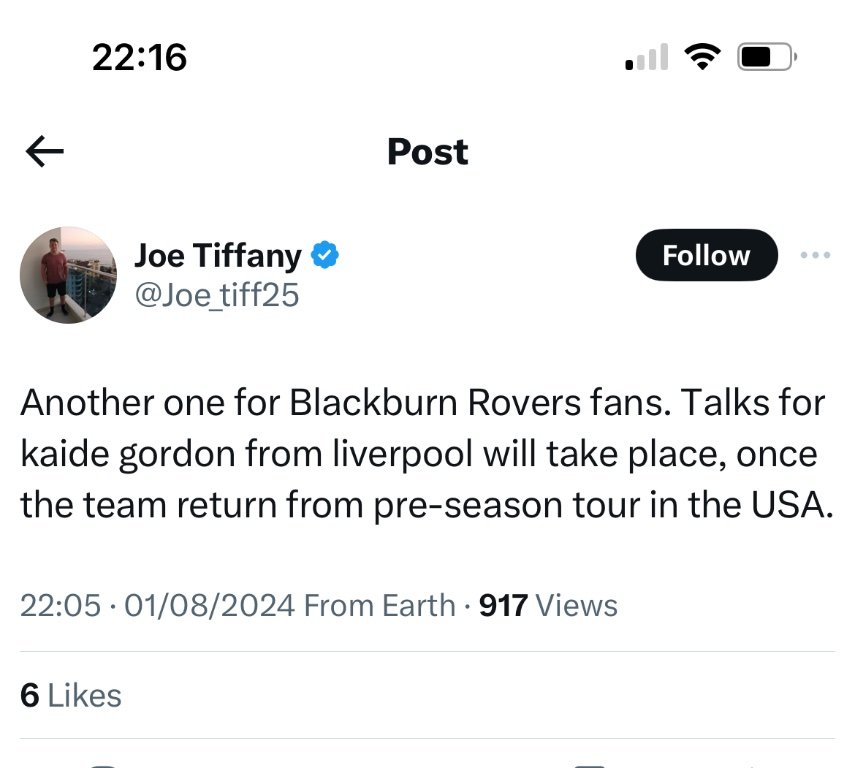Tap the Post header title
Viewport: 855px width, 768px height.
click(427, 152)
